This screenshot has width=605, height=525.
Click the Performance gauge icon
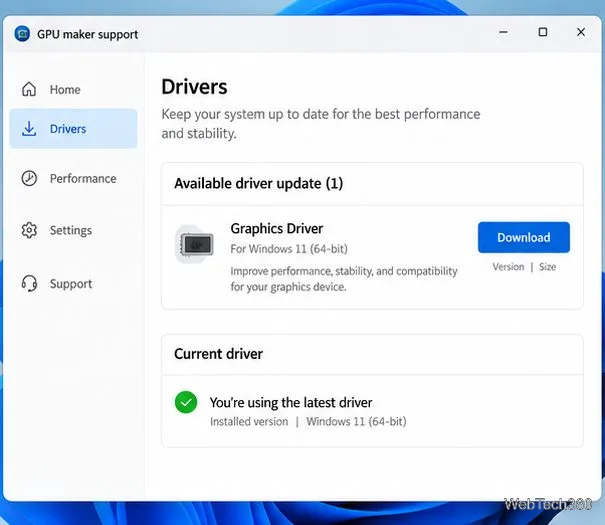point(29,178)
